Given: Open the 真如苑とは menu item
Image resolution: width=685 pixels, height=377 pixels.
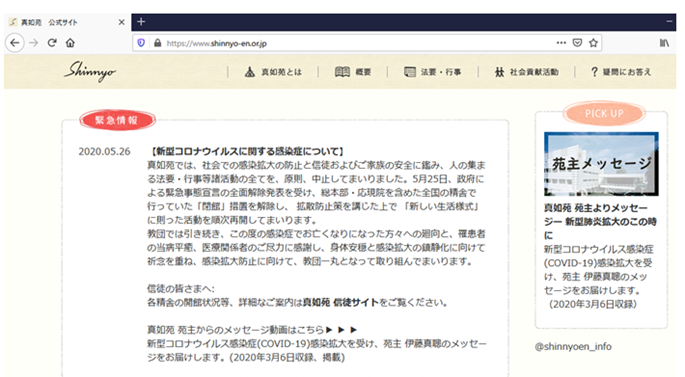Looking at the screenshot, I should (273, 72).
